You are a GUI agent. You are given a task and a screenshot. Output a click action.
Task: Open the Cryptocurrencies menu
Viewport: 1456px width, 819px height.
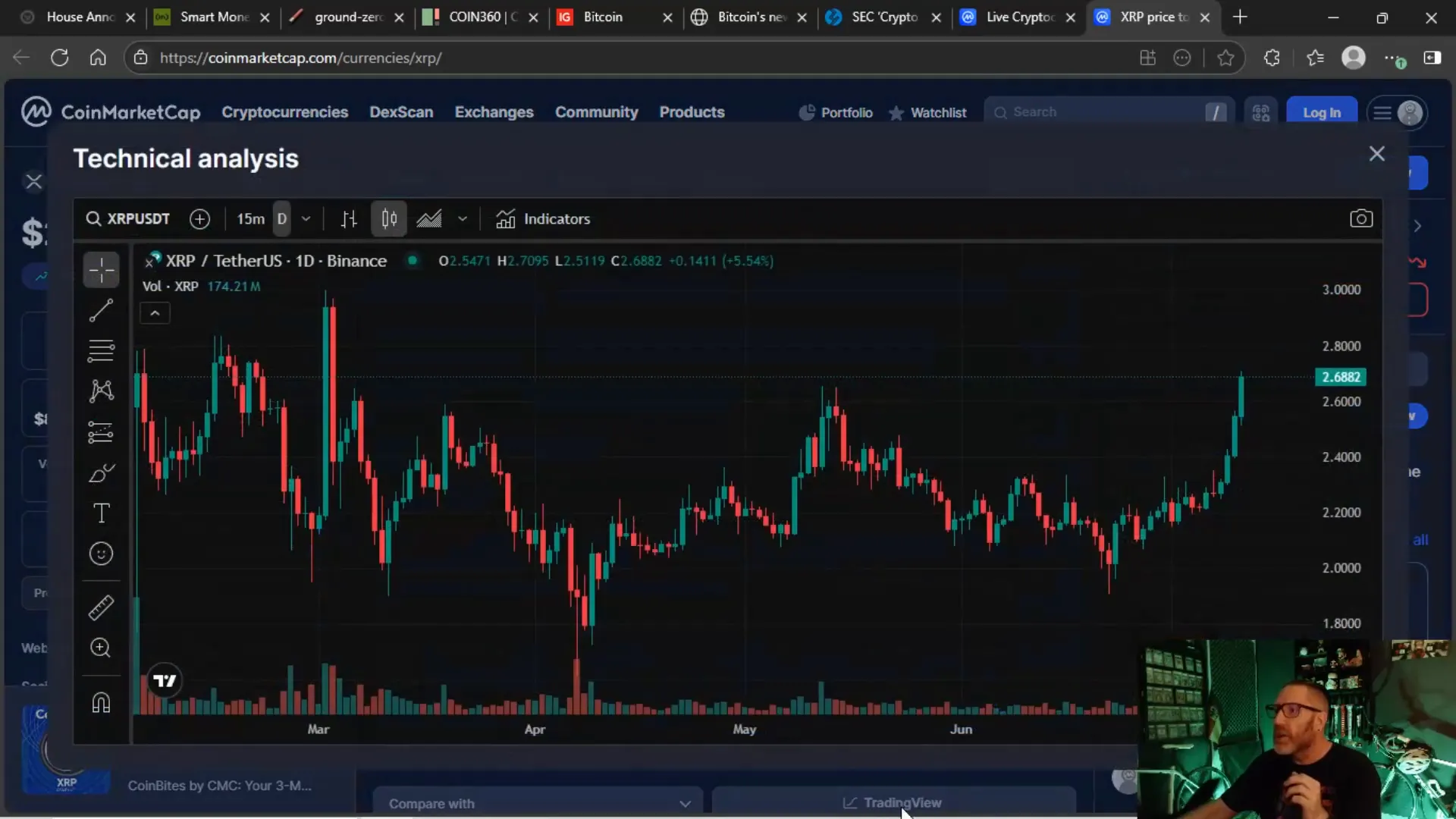click(x=285, y=112)
